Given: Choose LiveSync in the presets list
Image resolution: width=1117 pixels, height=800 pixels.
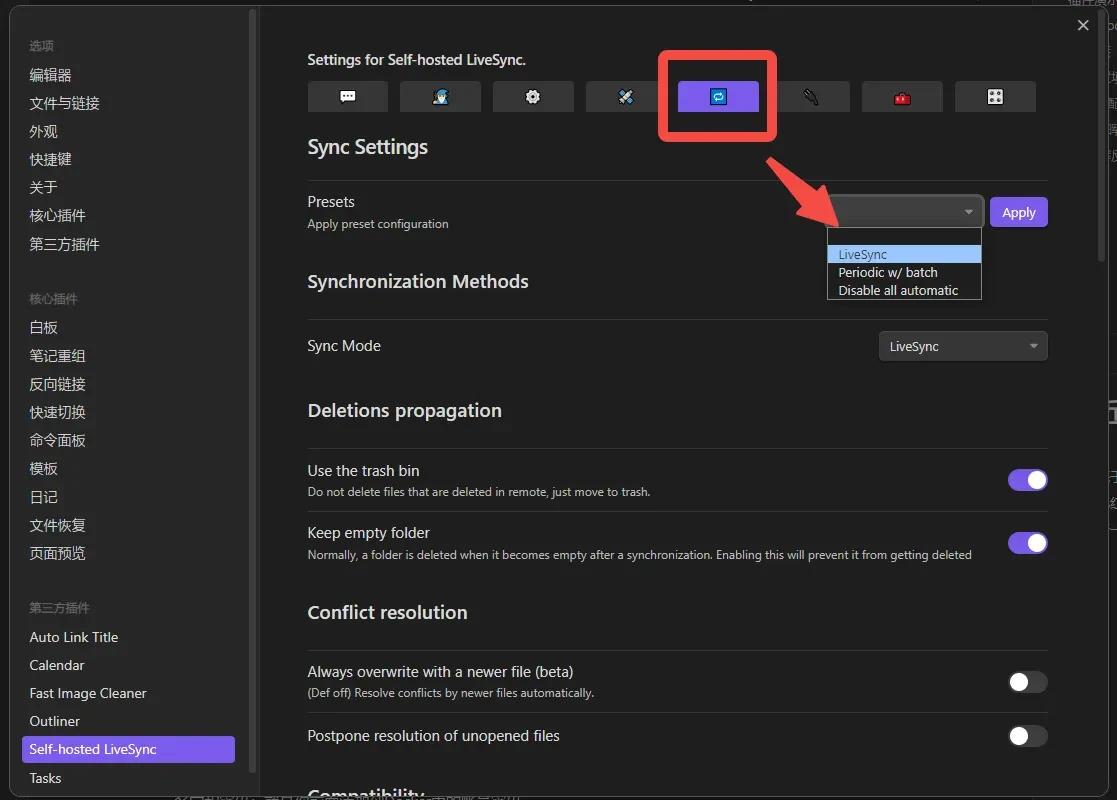Looking at the screenshot, I should point(904,254).
